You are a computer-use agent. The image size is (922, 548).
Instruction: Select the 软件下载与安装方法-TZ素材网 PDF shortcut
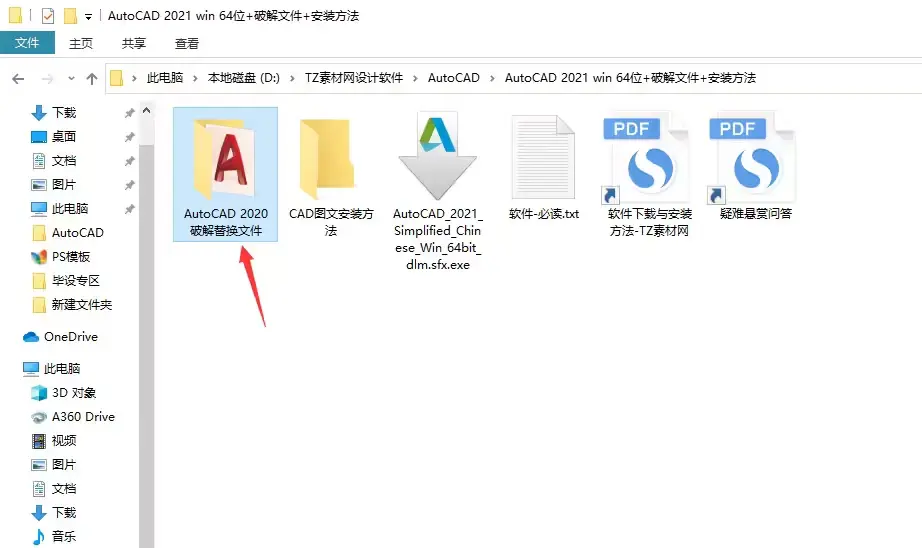coord(649,175)
